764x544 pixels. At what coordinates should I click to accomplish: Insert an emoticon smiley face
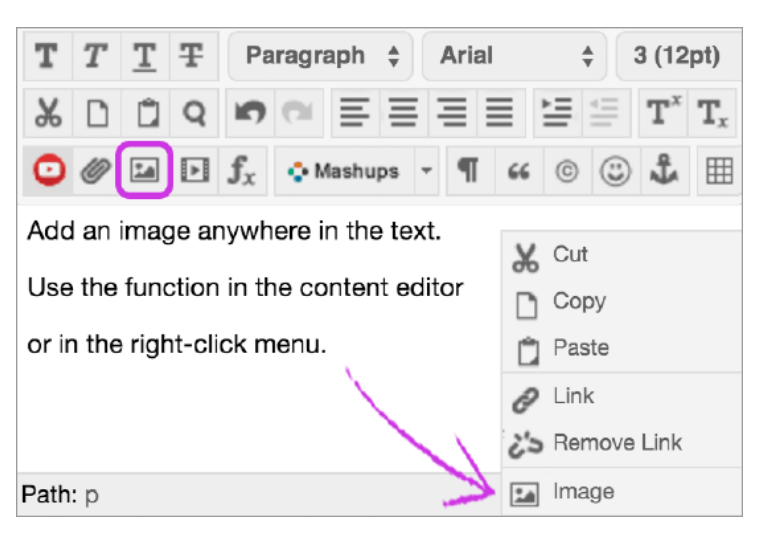(615, 171)
